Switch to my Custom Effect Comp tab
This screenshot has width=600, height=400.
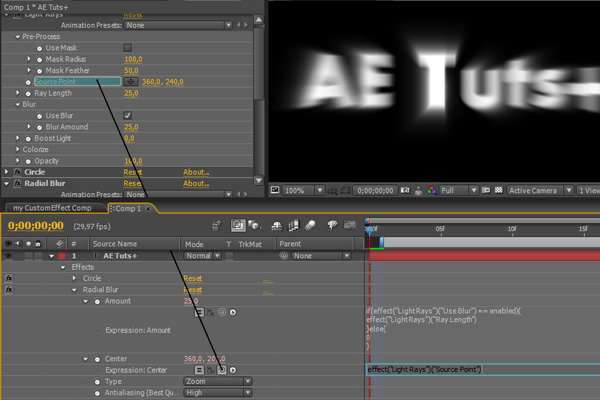[53, 208]
